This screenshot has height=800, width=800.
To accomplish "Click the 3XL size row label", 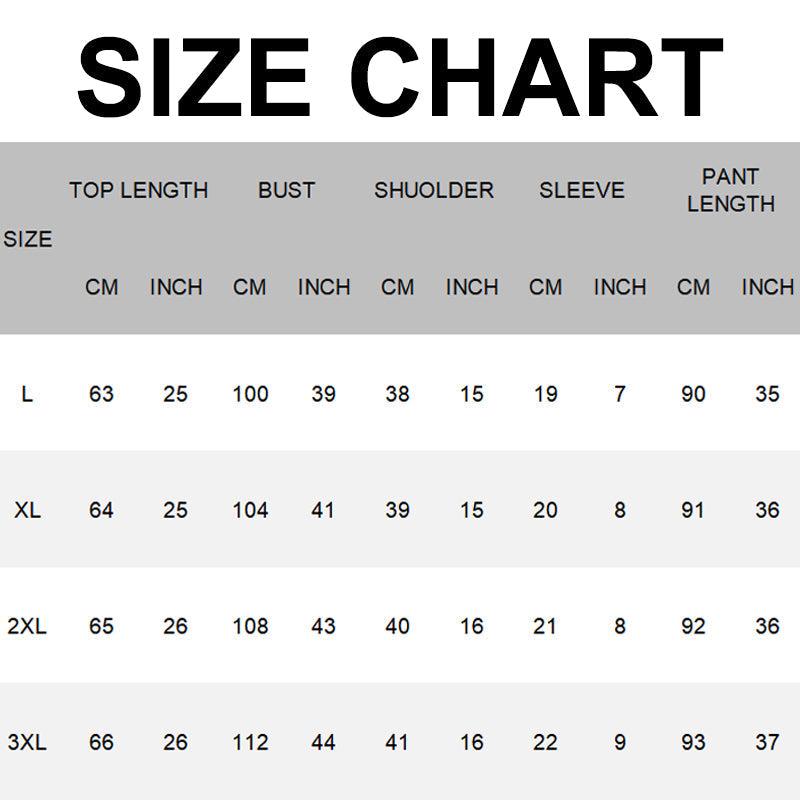I will [x=27, y=743].
